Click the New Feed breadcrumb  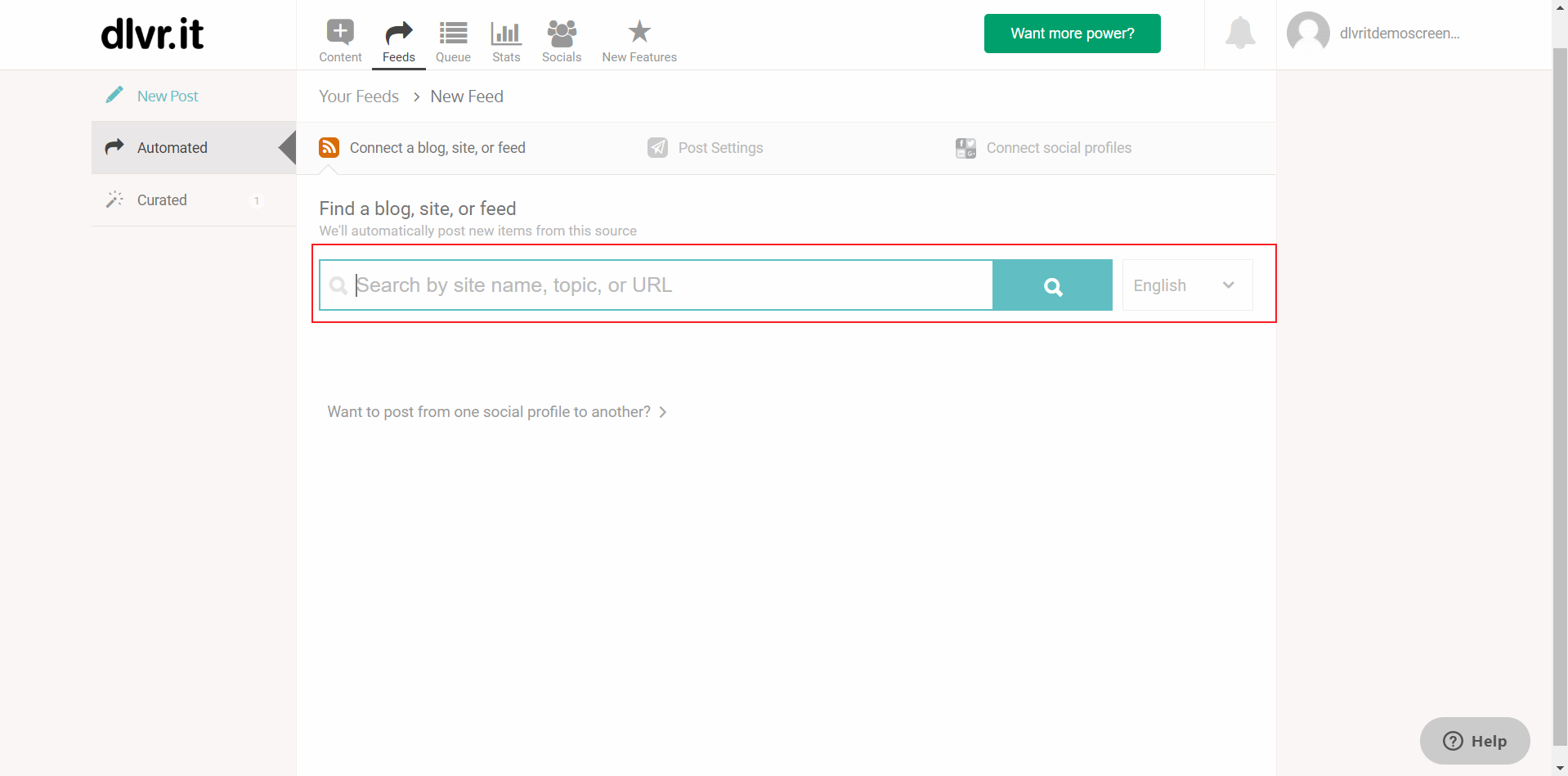(x=467, y=96)
